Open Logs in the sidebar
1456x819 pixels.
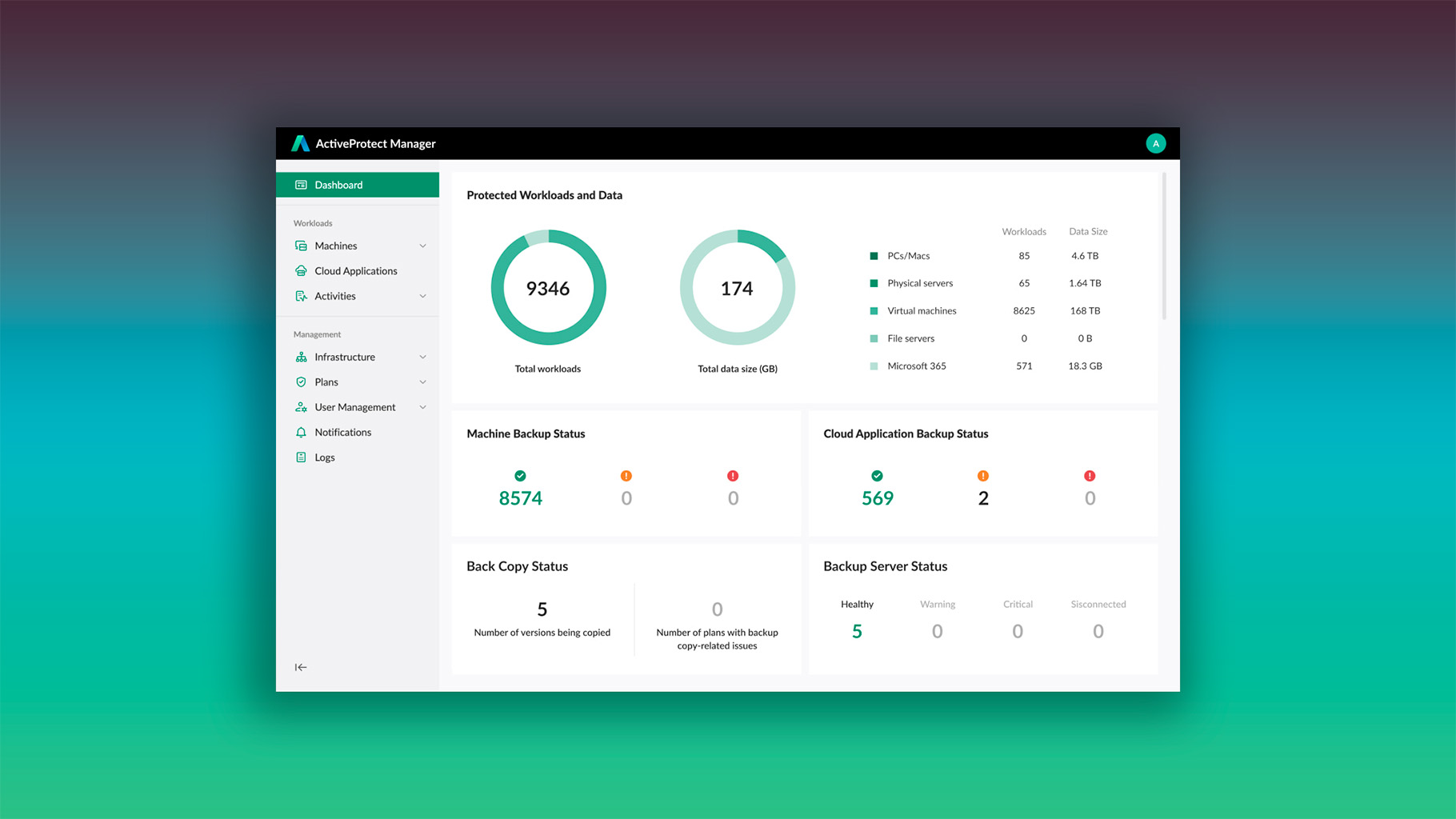(x=358, y=457)
